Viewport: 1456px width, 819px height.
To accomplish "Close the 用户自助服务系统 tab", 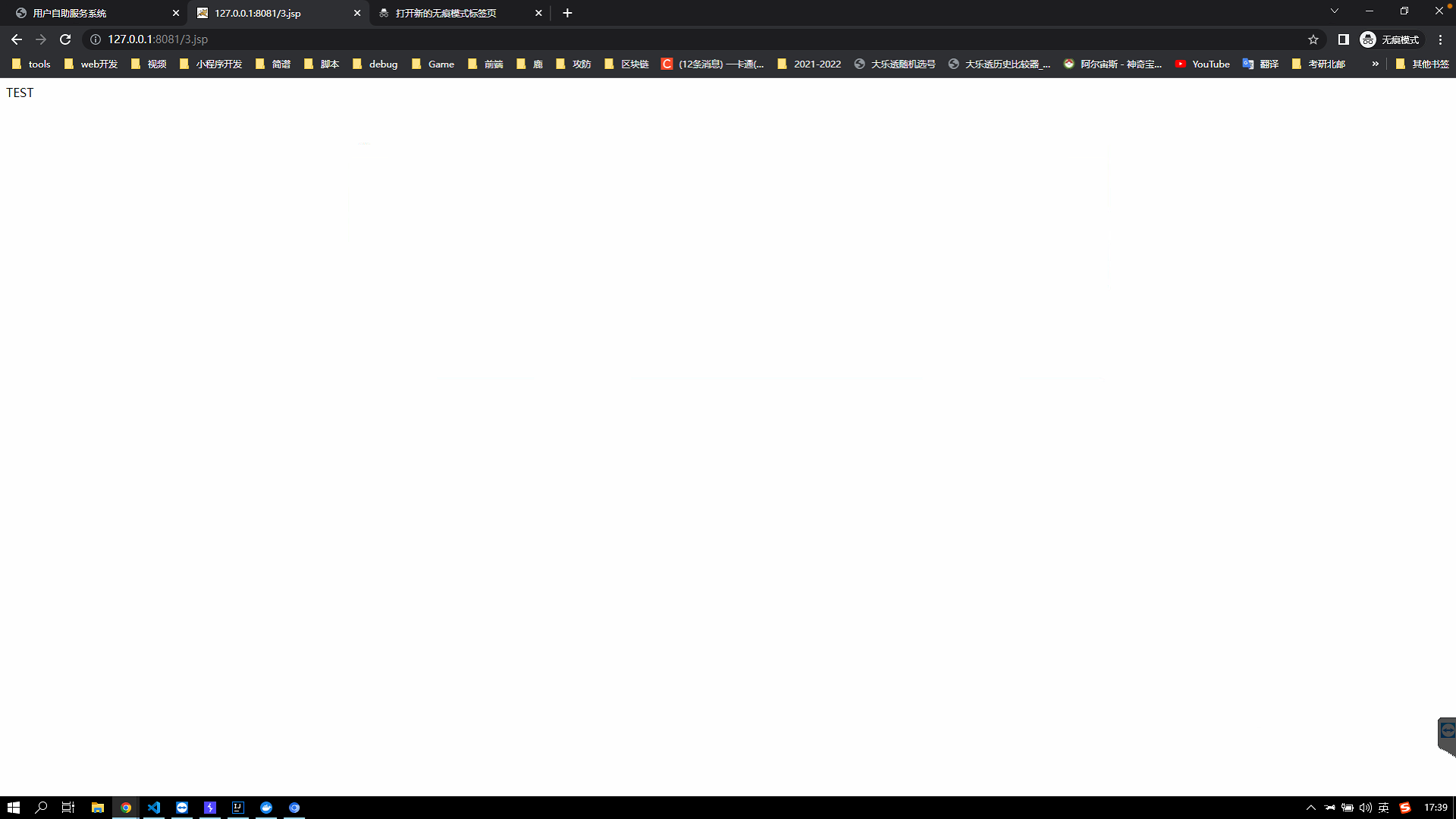I will (x=176, y=13).
